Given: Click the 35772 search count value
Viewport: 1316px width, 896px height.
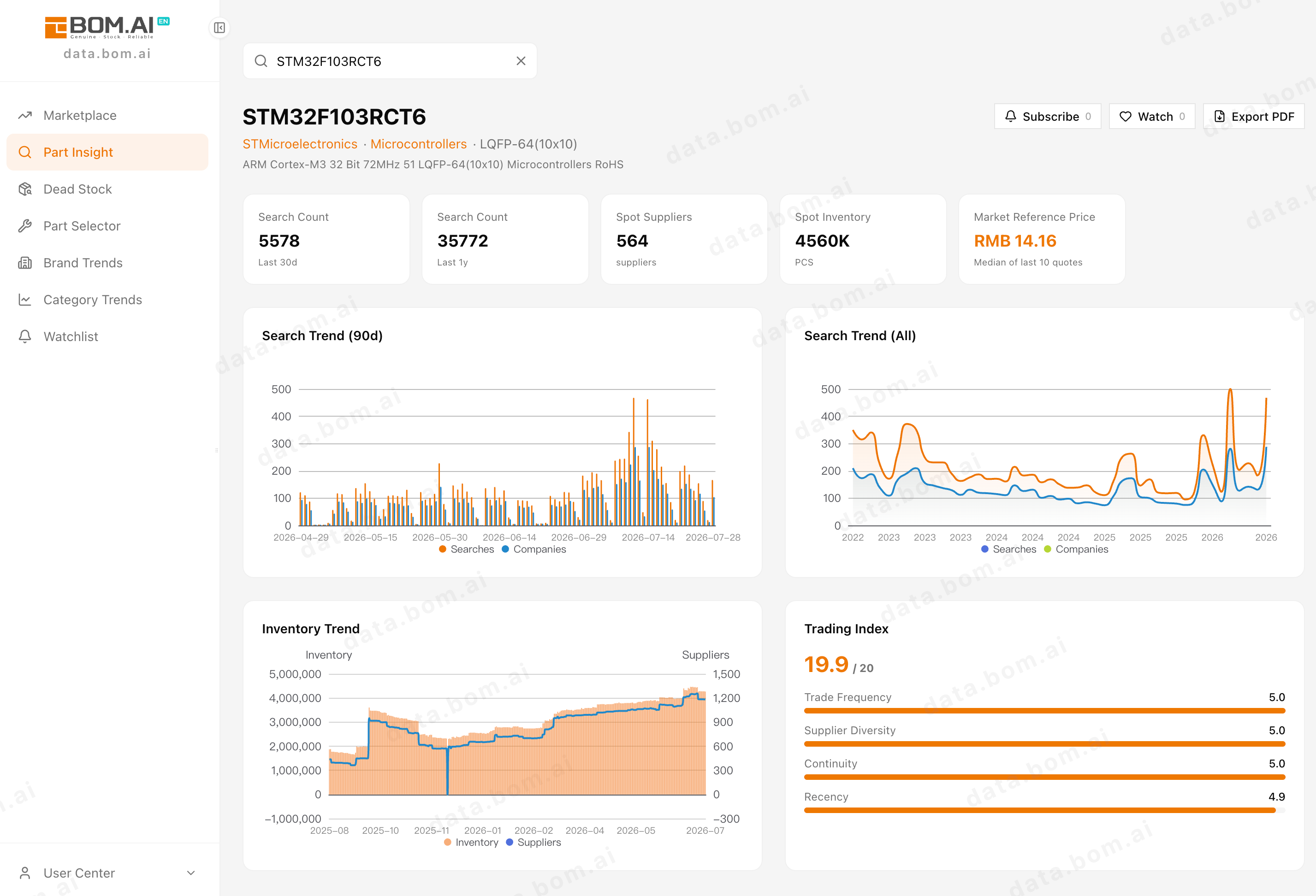Looking at the screenshot, I should click(462, 241).
